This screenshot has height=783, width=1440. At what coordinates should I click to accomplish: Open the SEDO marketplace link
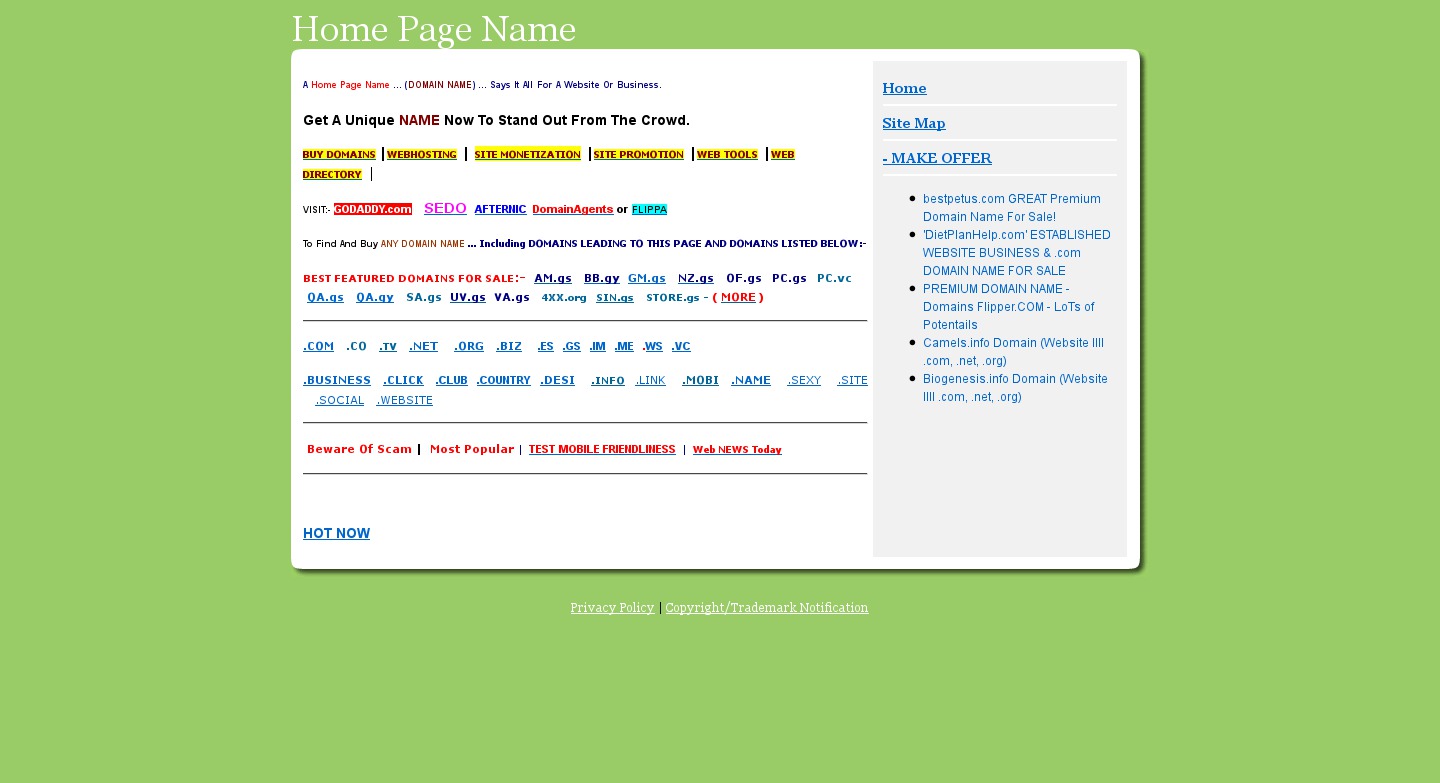pos(445,209)
